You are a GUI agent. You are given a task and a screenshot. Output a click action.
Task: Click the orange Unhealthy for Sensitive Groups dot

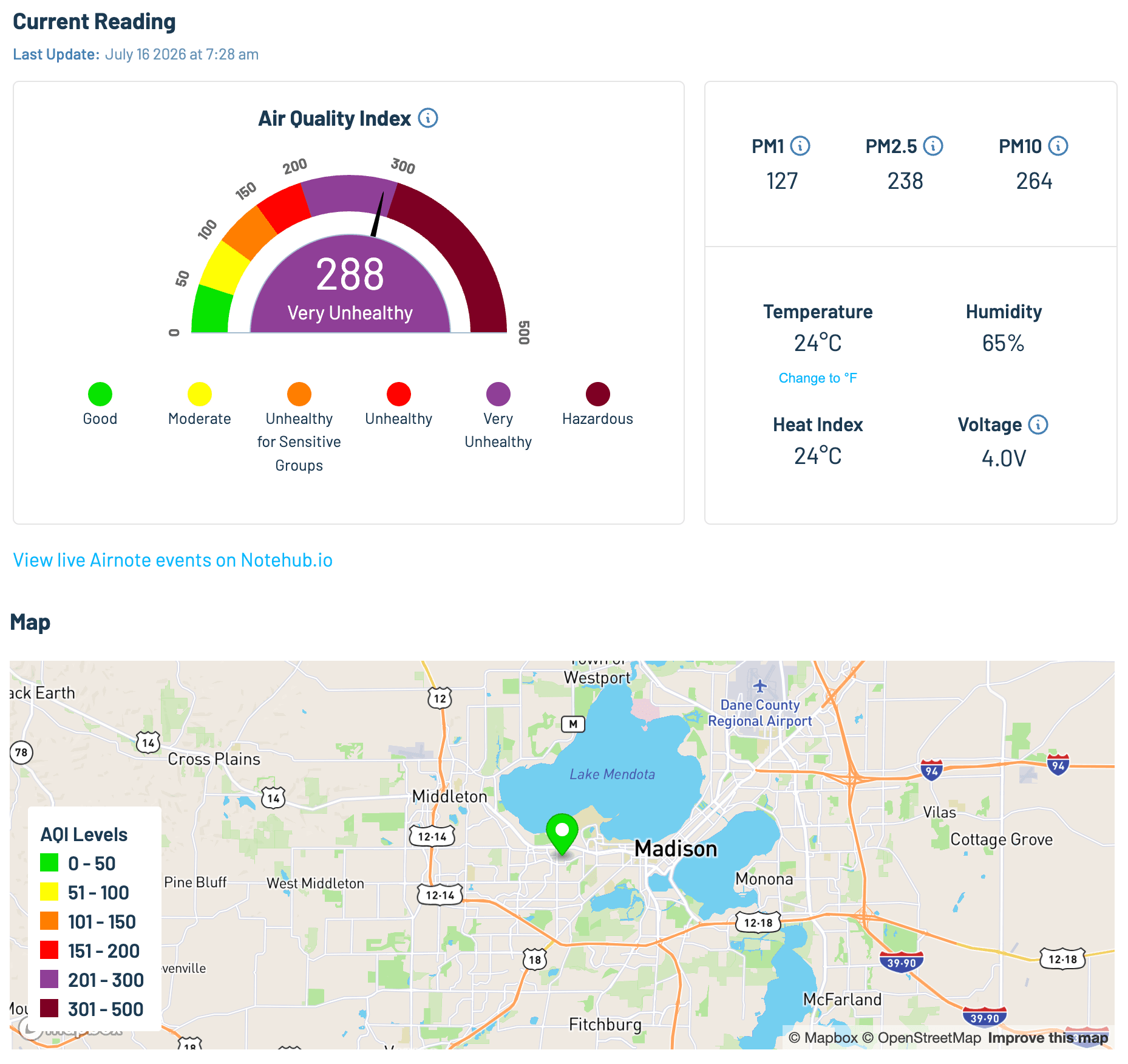299,394
